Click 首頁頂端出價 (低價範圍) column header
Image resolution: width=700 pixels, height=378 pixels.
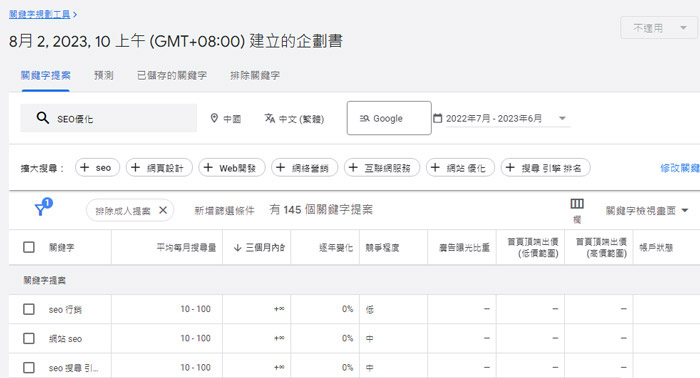(533, 247)
